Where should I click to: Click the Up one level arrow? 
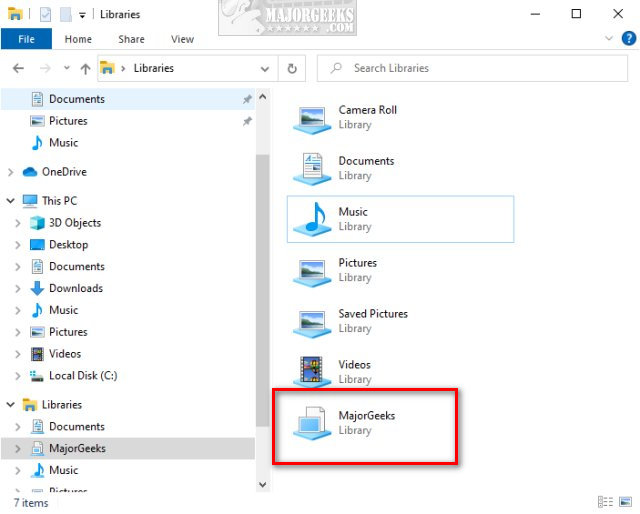click(85, 69)
